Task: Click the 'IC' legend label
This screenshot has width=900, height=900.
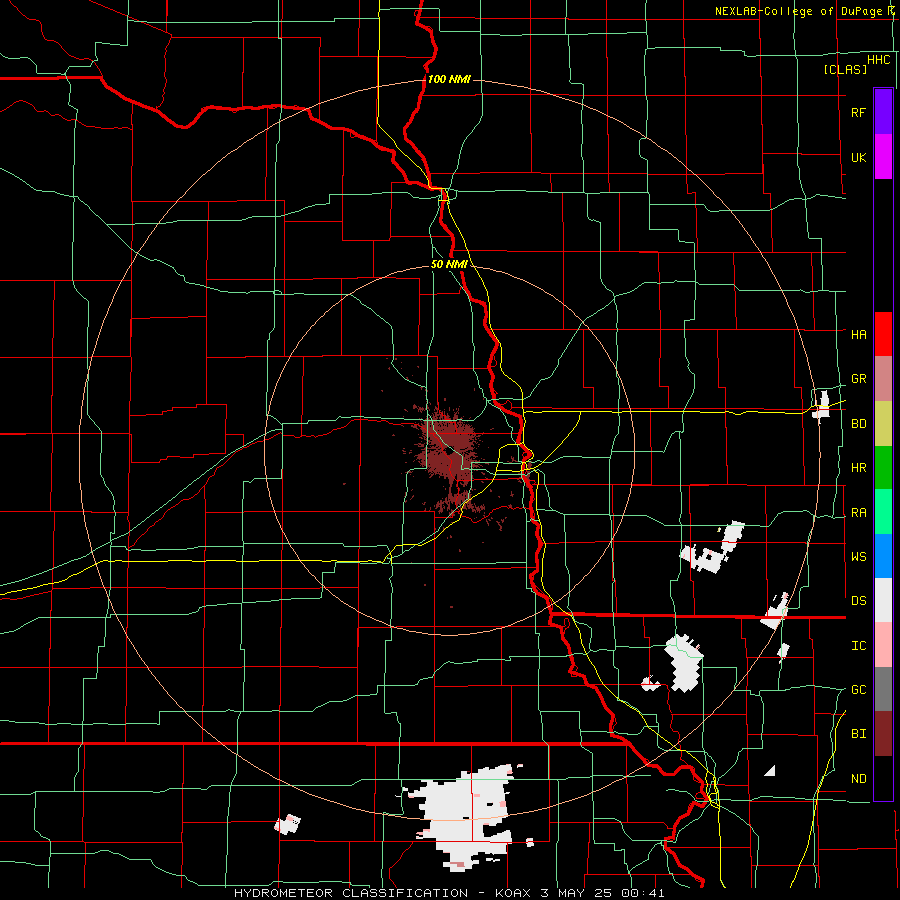Action: (x=858, y=646)
